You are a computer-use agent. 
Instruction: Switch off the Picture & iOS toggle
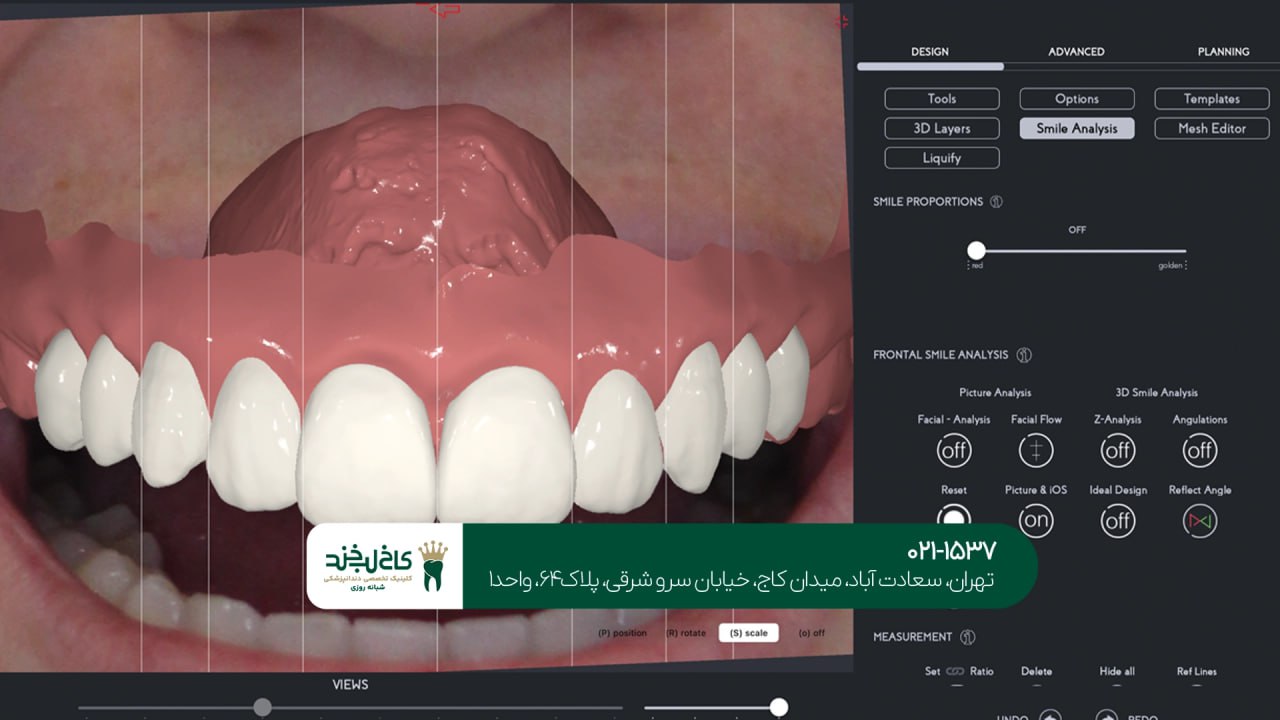pos(1036,519)
